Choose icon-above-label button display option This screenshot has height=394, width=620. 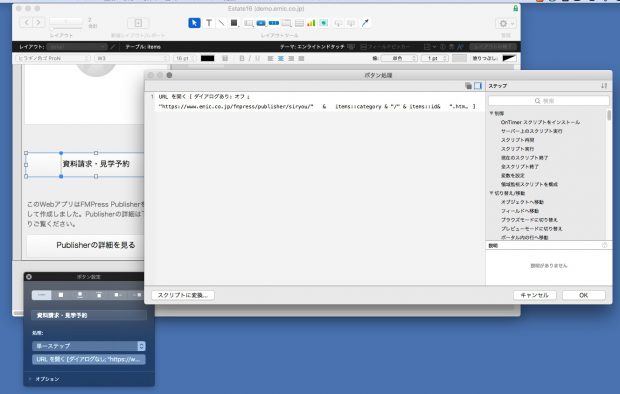[80, 295]
